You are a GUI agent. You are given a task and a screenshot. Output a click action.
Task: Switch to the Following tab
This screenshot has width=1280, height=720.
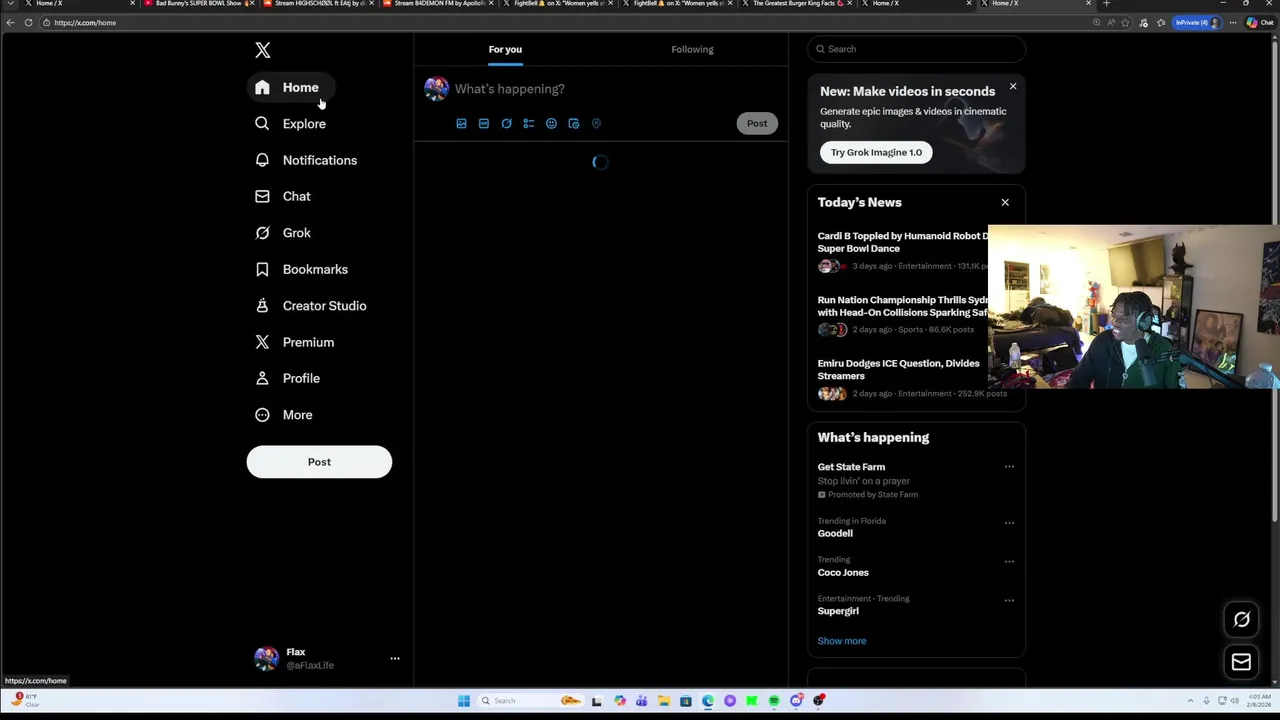692,49
